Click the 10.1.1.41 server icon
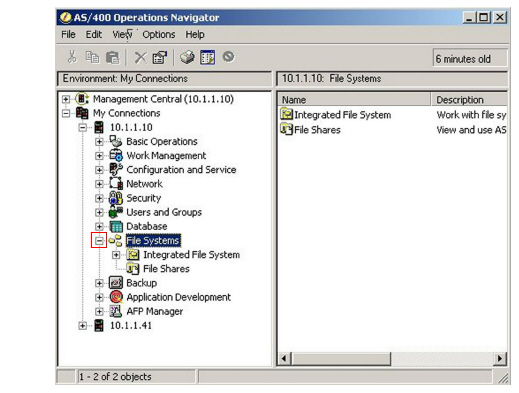The width and height of the screenshot is (519, 393). point(99,325)
